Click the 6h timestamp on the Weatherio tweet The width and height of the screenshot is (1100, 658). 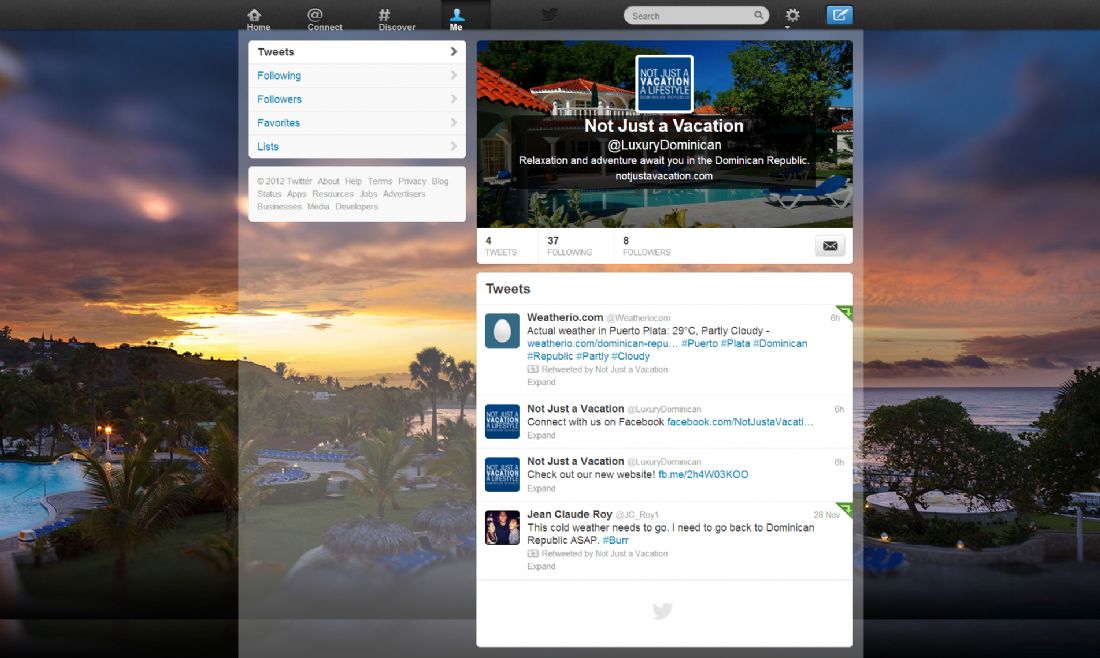point(835,318)
